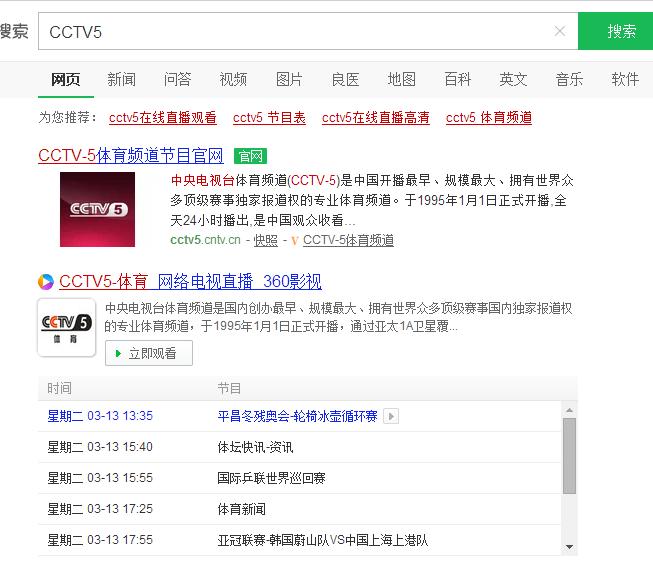The height and width of the screenshot is (565, 653).
Task: Open suggestion cctv5在线直播观看
Action: (x=162, y=118)
